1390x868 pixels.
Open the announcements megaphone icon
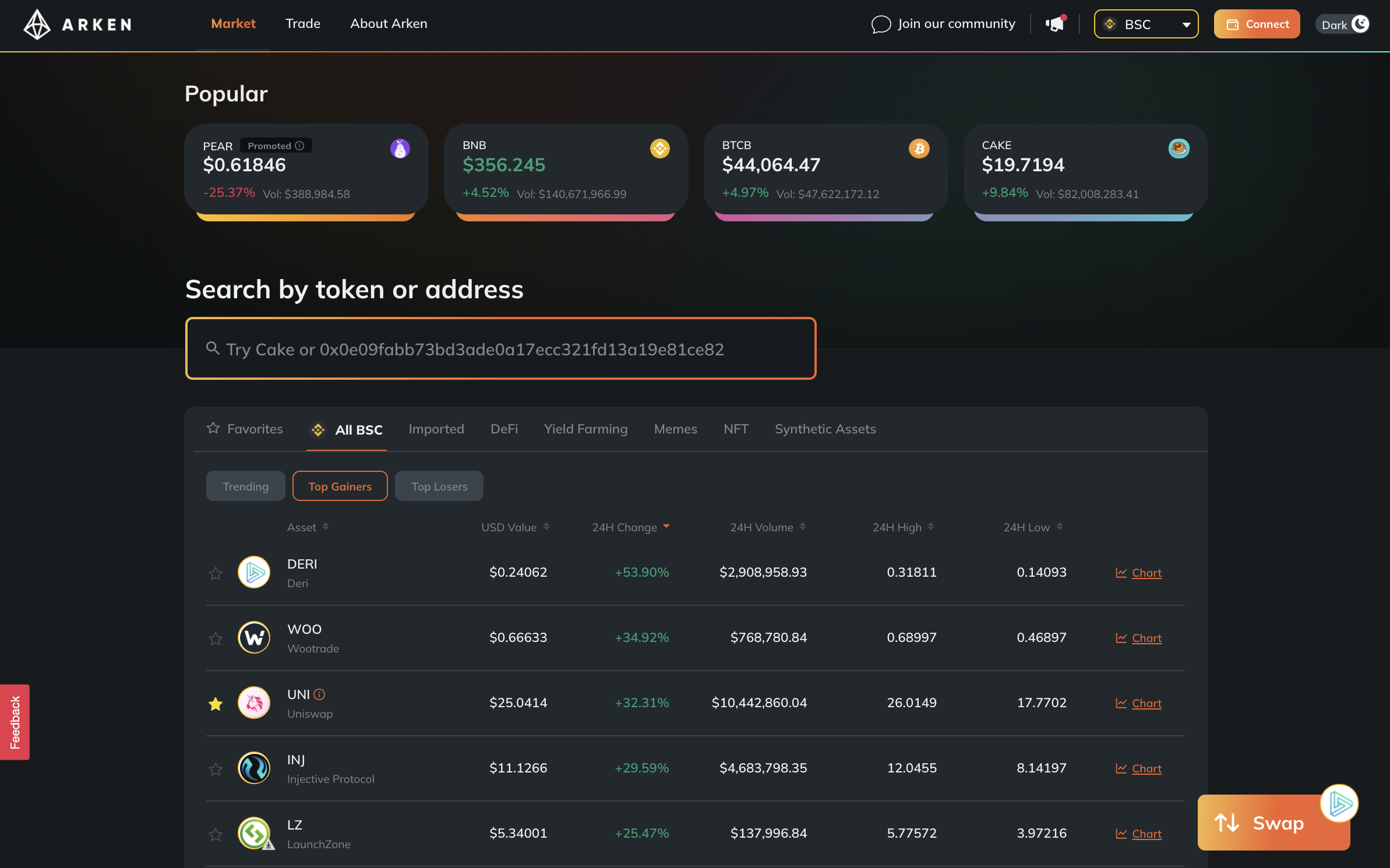(1054, 24)
